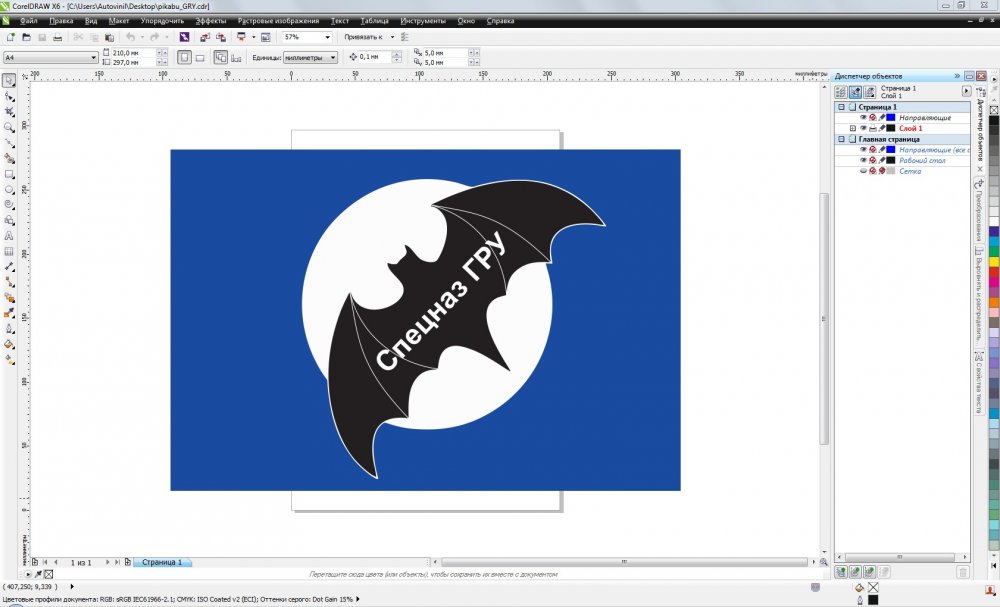
Task: Toggle visibility eye of Слой 1
Action: pos(863,128)
